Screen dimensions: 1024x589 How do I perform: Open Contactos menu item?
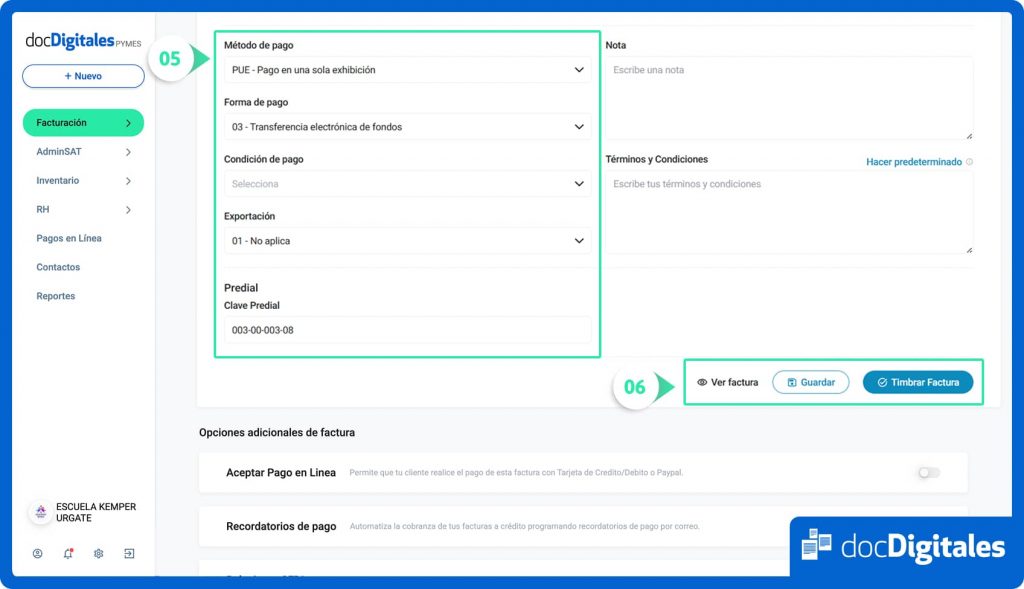[x=58, y=267]
